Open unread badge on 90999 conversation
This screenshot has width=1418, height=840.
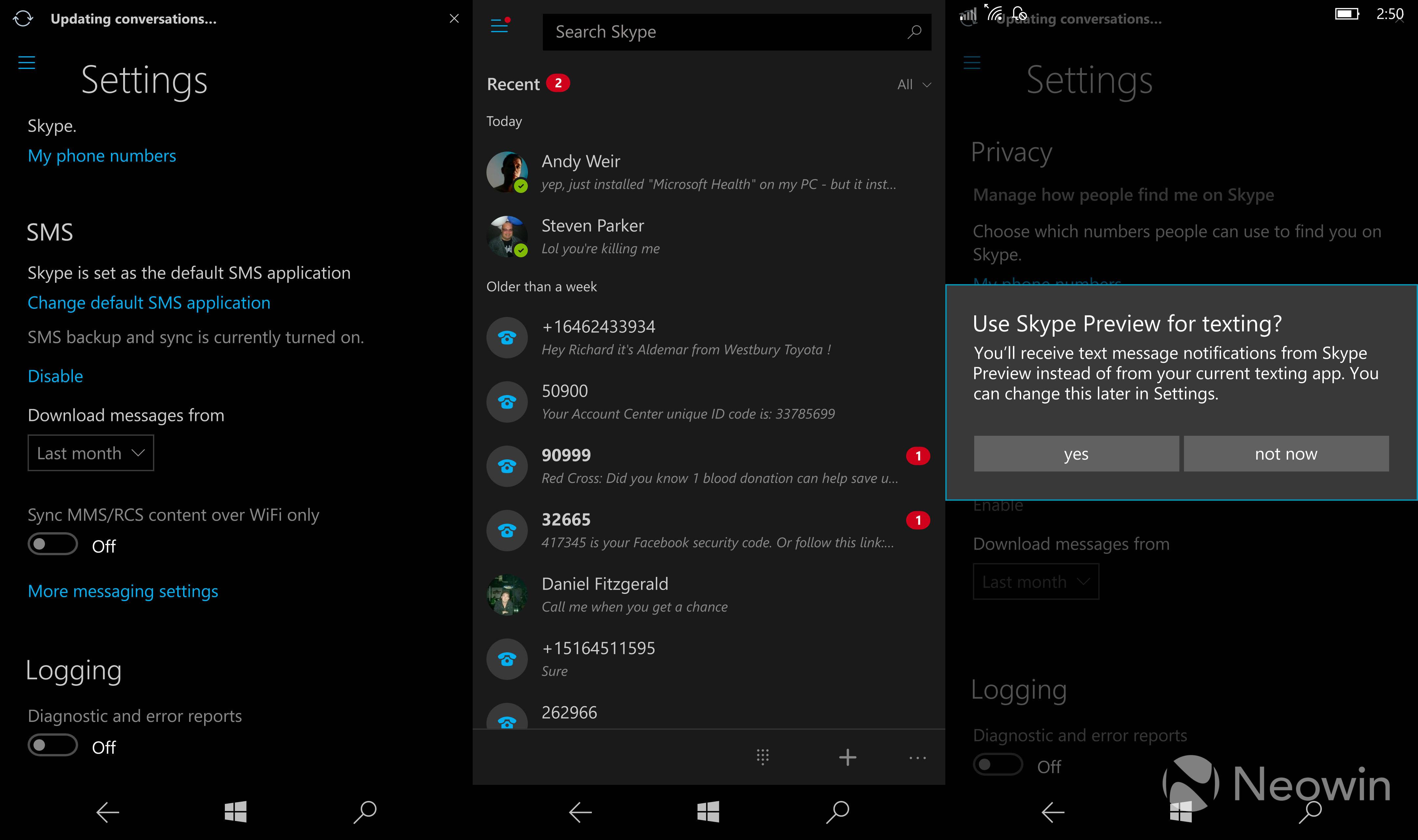coord(917,456)
